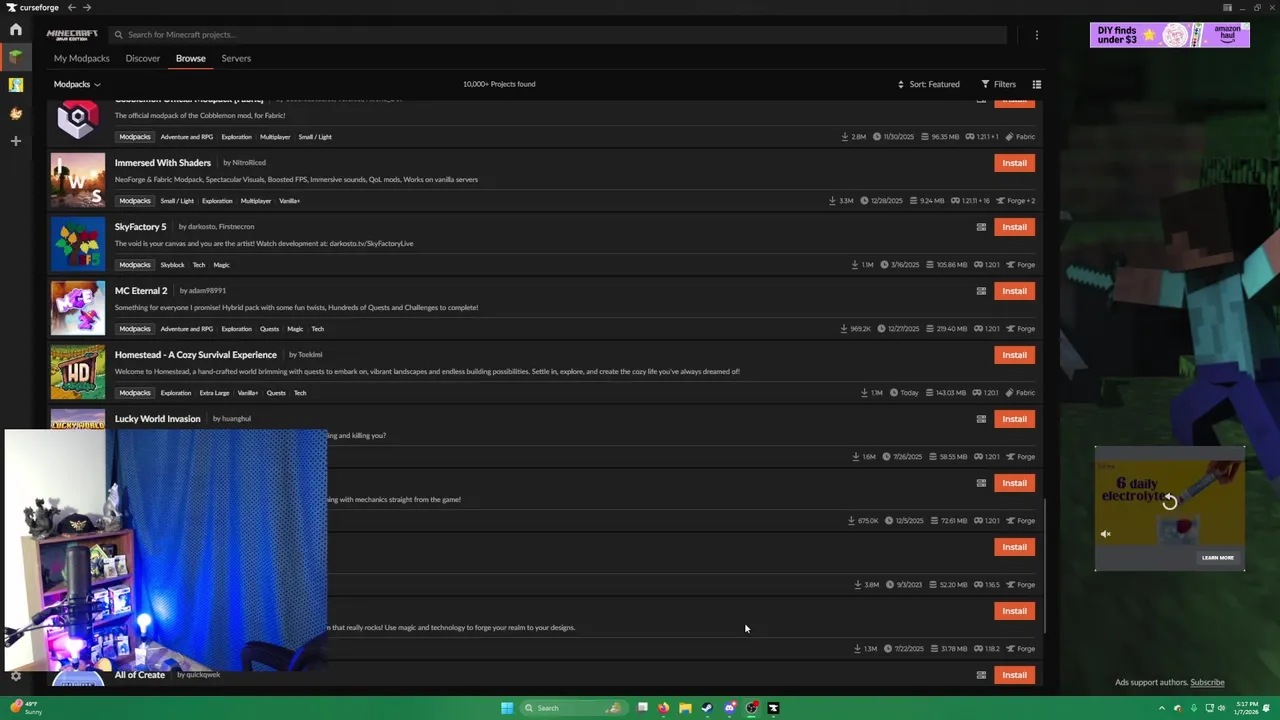Open Firefox from the taskbar
The image size is (1280, 720).
[664, 708]
